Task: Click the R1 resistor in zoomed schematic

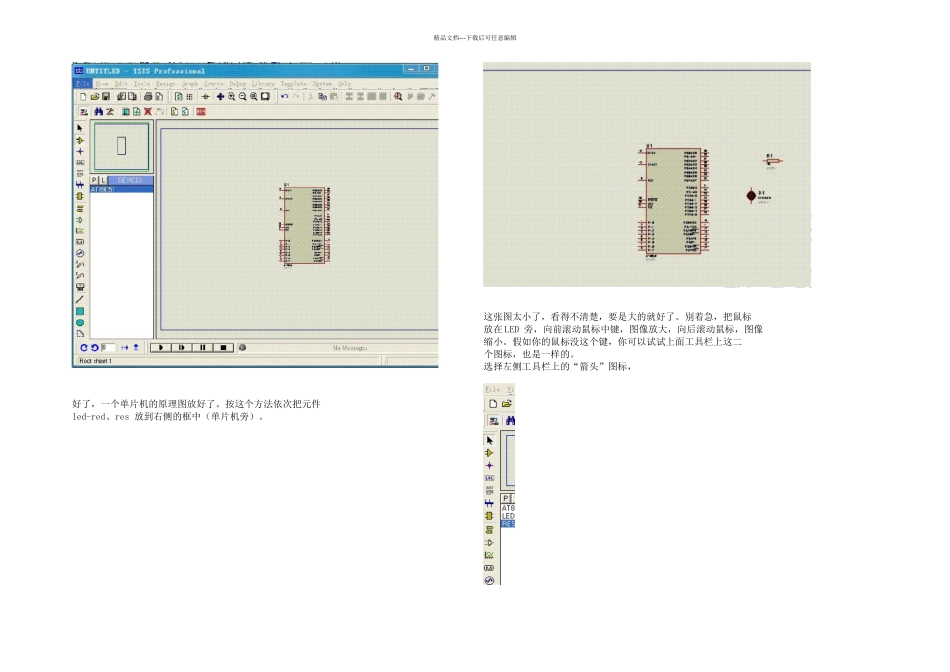Action: (772, 161)
